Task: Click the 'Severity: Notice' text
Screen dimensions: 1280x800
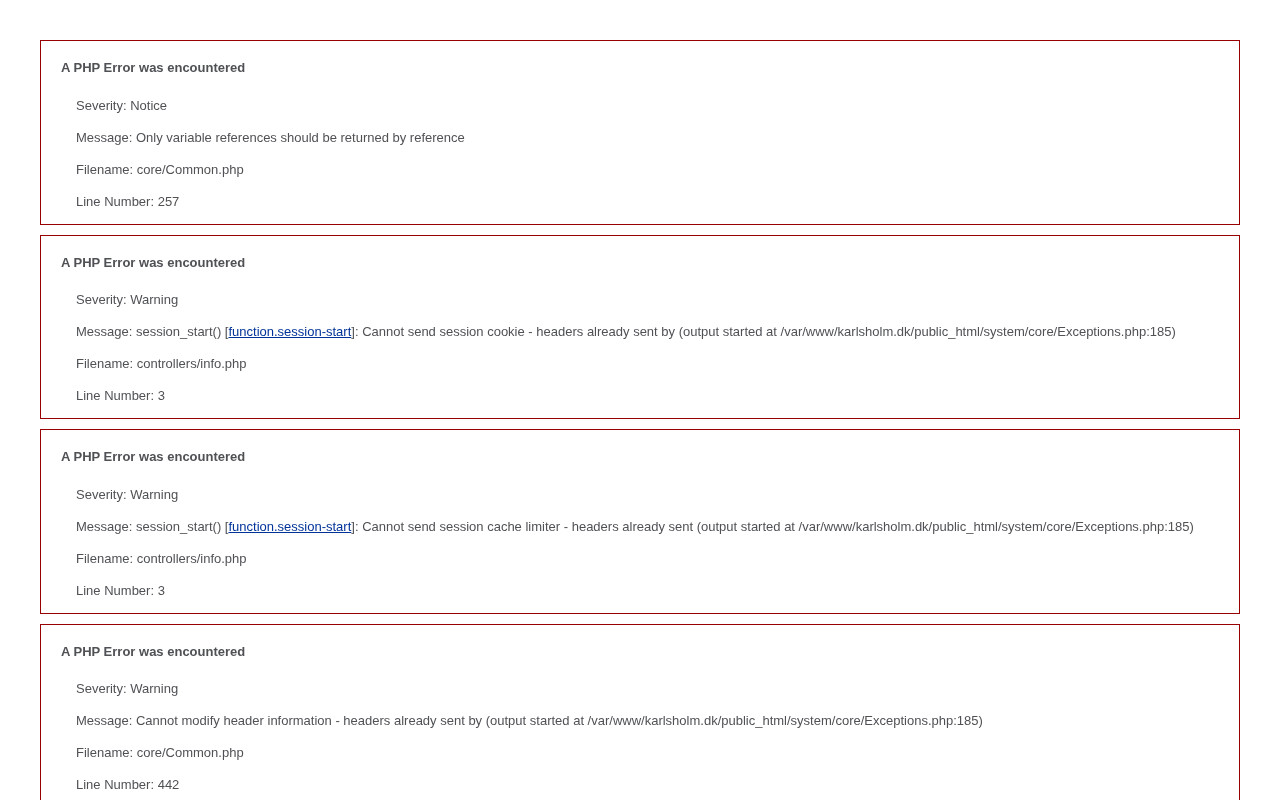Action: pos(121,106)
